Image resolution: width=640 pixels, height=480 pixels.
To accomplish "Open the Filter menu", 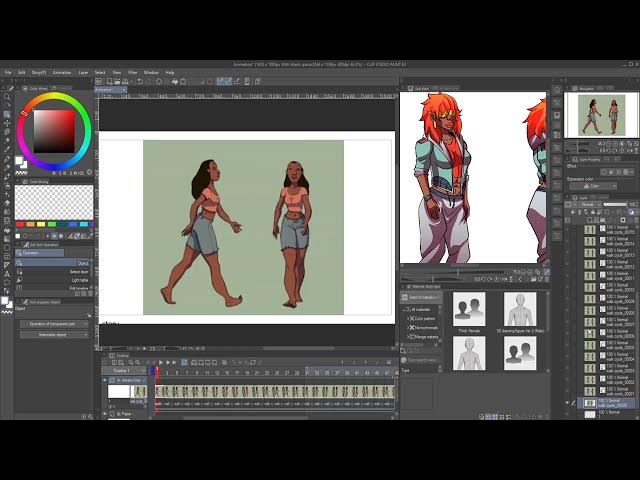I will 132,73.
